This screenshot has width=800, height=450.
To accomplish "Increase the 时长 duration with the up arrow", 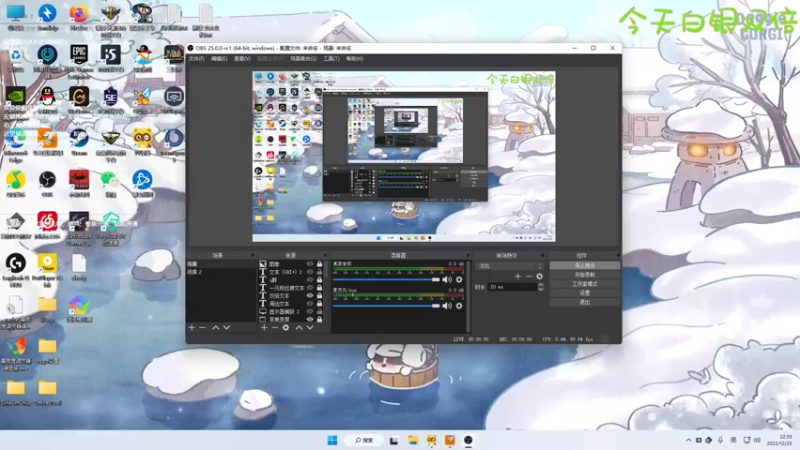I will 540,285.
